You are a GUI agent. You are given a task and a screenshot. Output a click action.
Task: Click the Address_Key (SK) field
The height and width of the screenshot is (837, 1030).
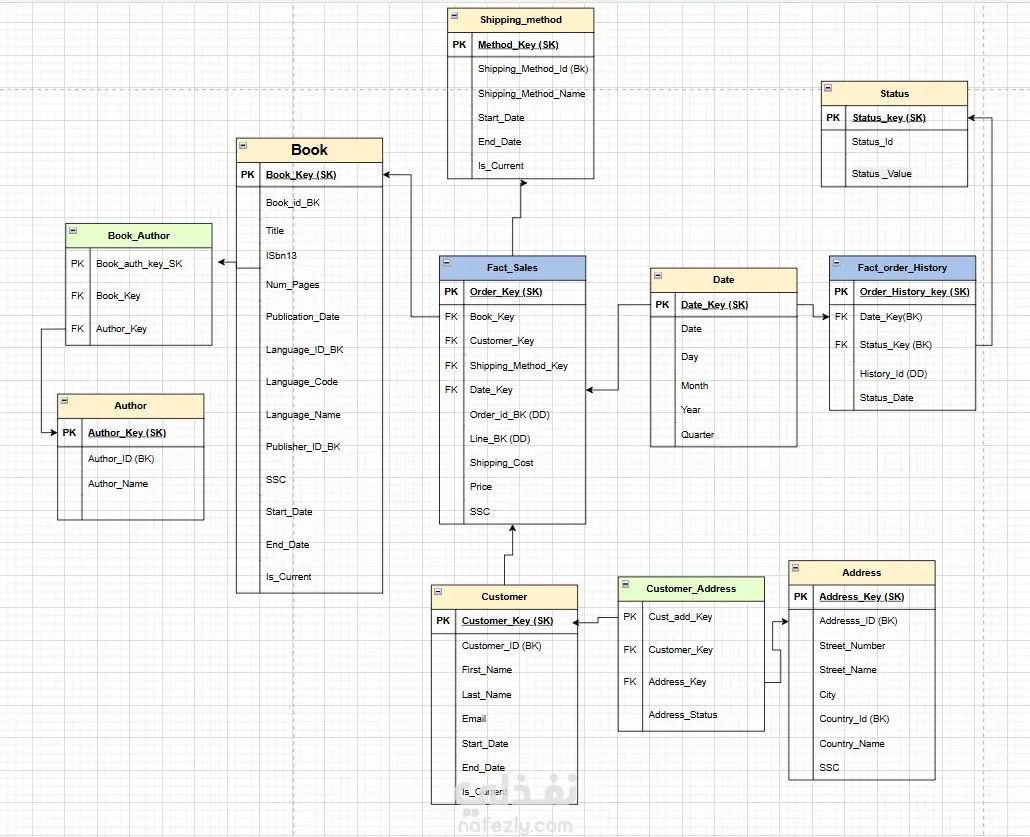click(861, 597)
